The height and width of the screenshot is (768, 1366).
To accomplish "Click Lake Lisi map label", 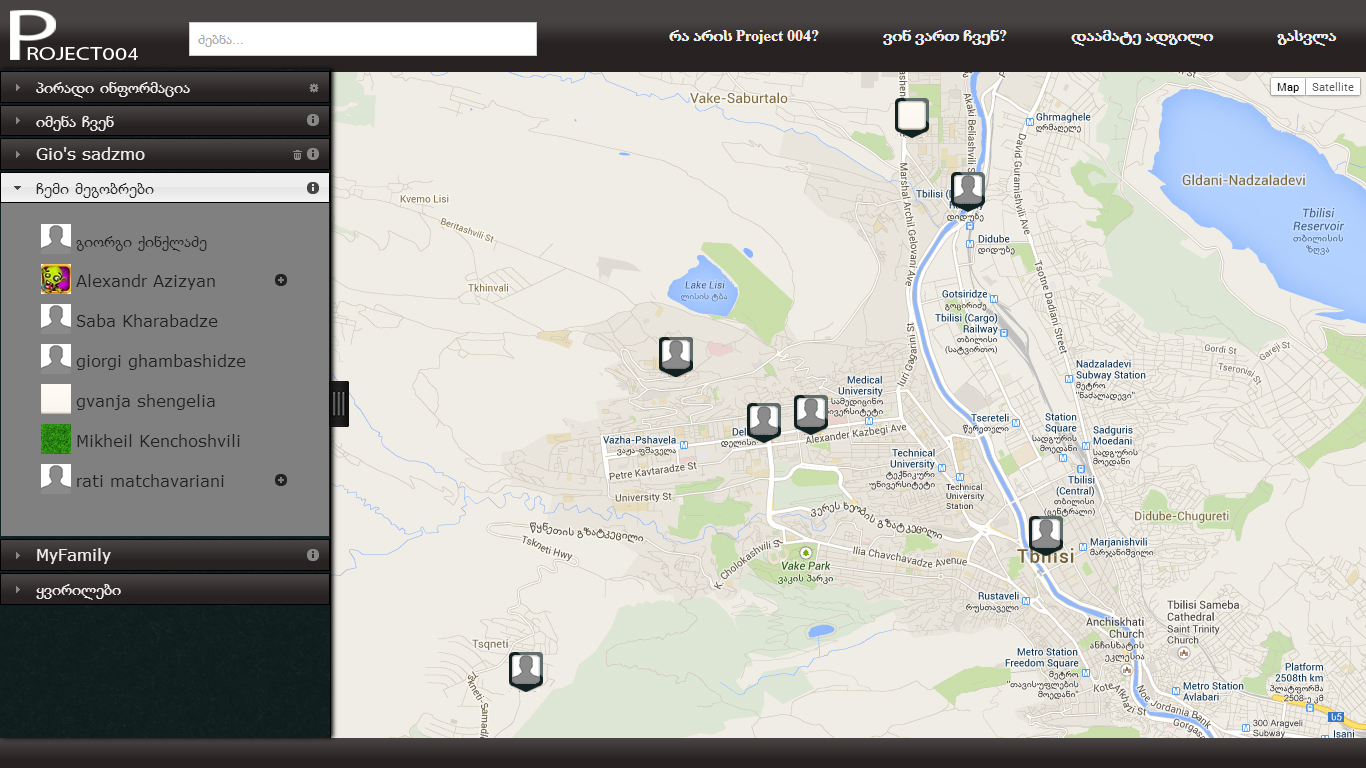I will point(704,291).
